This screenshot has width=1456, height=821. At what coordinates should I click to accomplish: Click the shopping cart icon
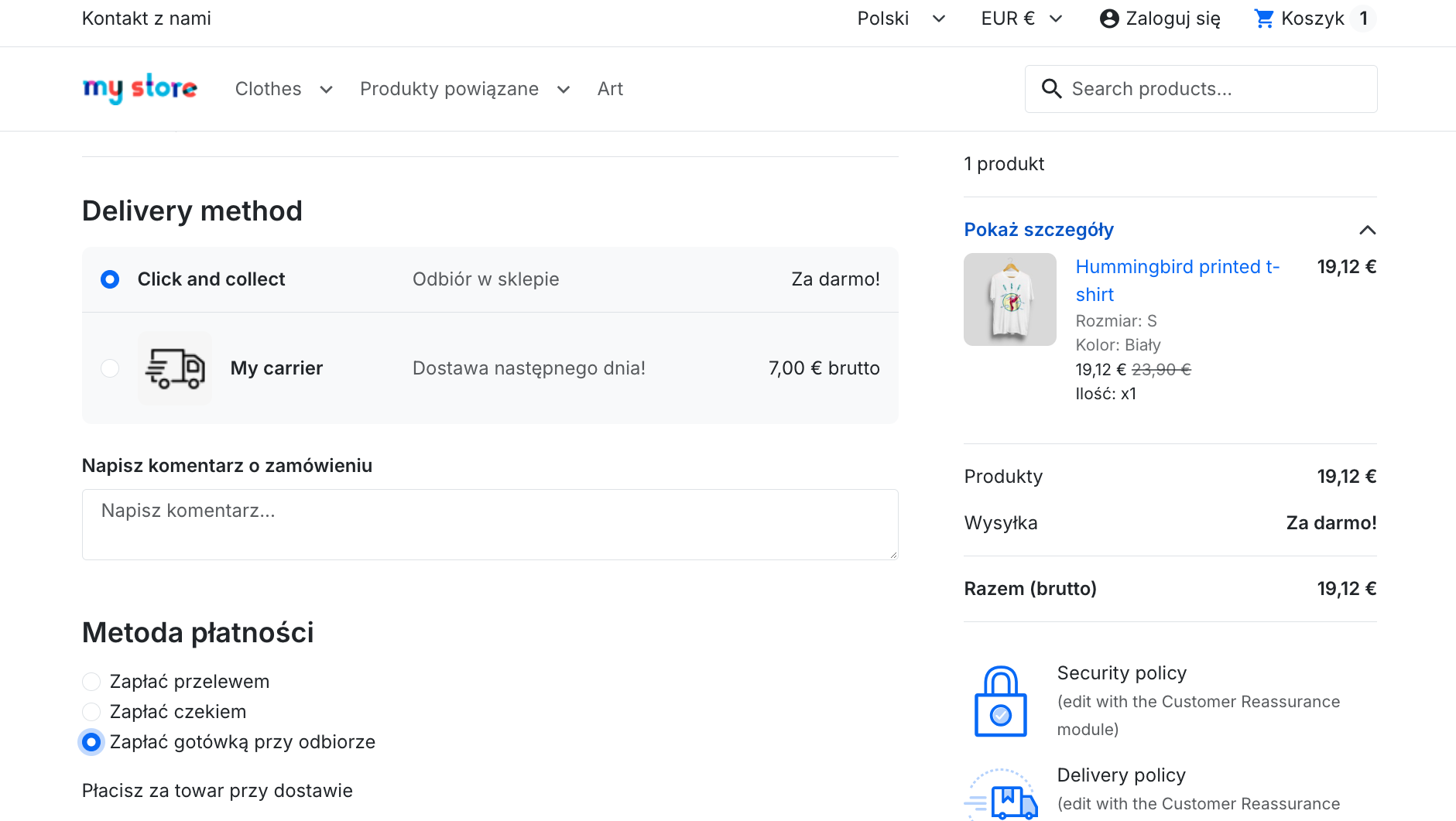pos(1264,19)
